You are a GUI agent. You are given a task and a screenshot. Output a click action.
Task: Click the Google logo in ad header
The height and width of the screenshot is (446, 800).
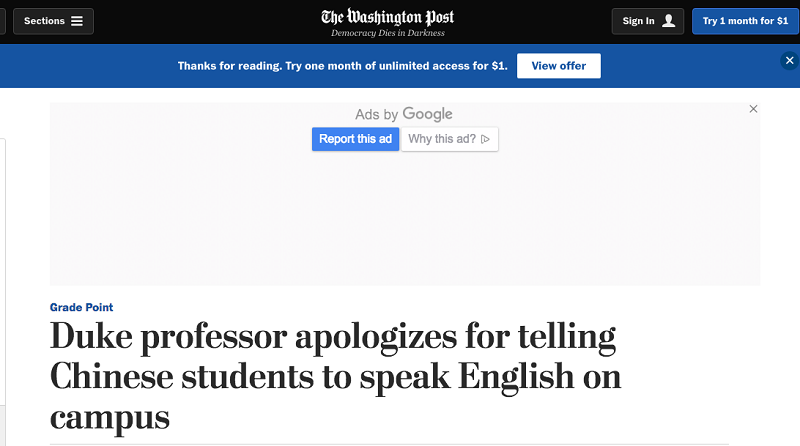tap(427, 114)
